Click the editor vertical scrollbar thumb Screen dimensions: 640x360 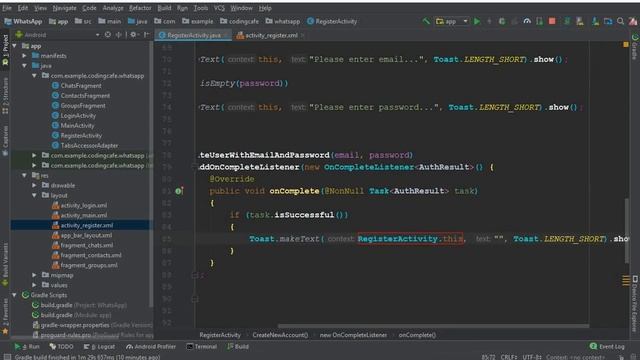coord(627,231)
